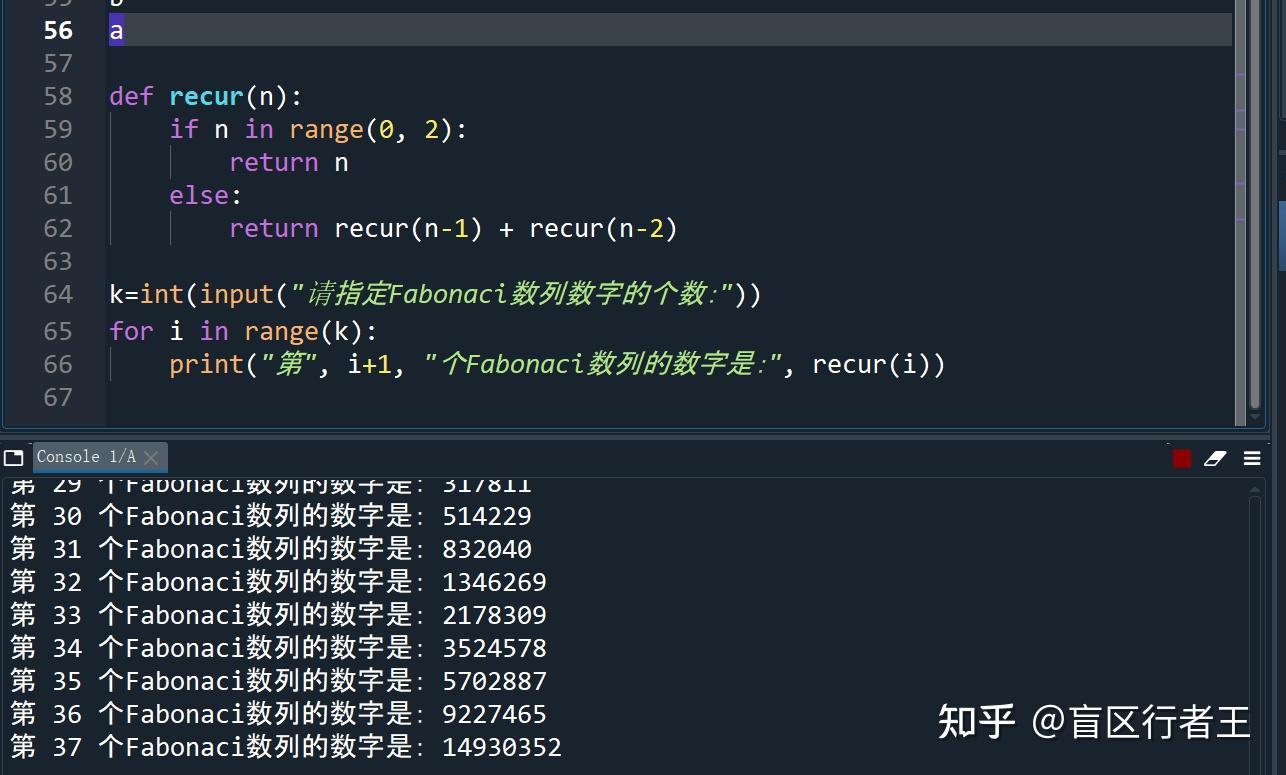The height and width of the screenshot is (775, 1286).
Task: Click line number 64 in the editor gutter
Action: coord(57,294)
